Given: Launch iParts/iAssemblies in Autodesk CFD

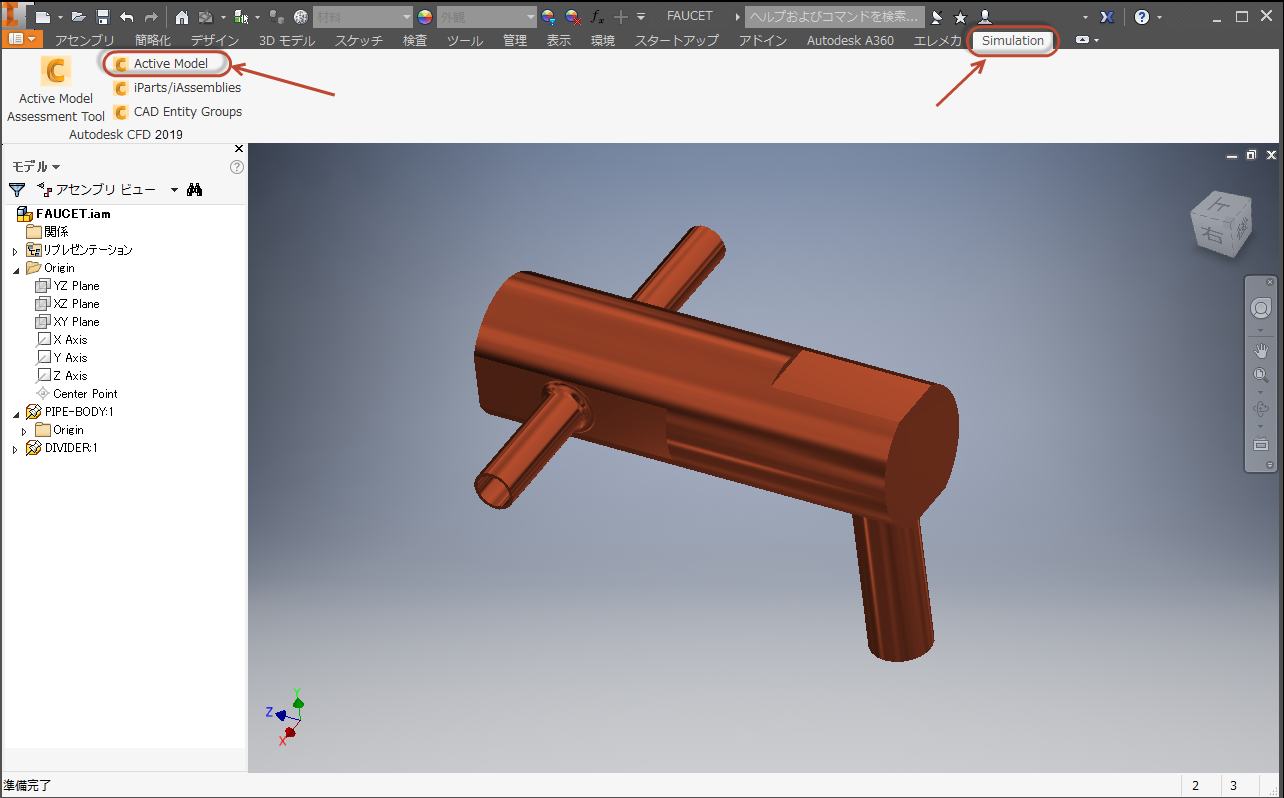Looking at the screenshot, I should (177, 88).
